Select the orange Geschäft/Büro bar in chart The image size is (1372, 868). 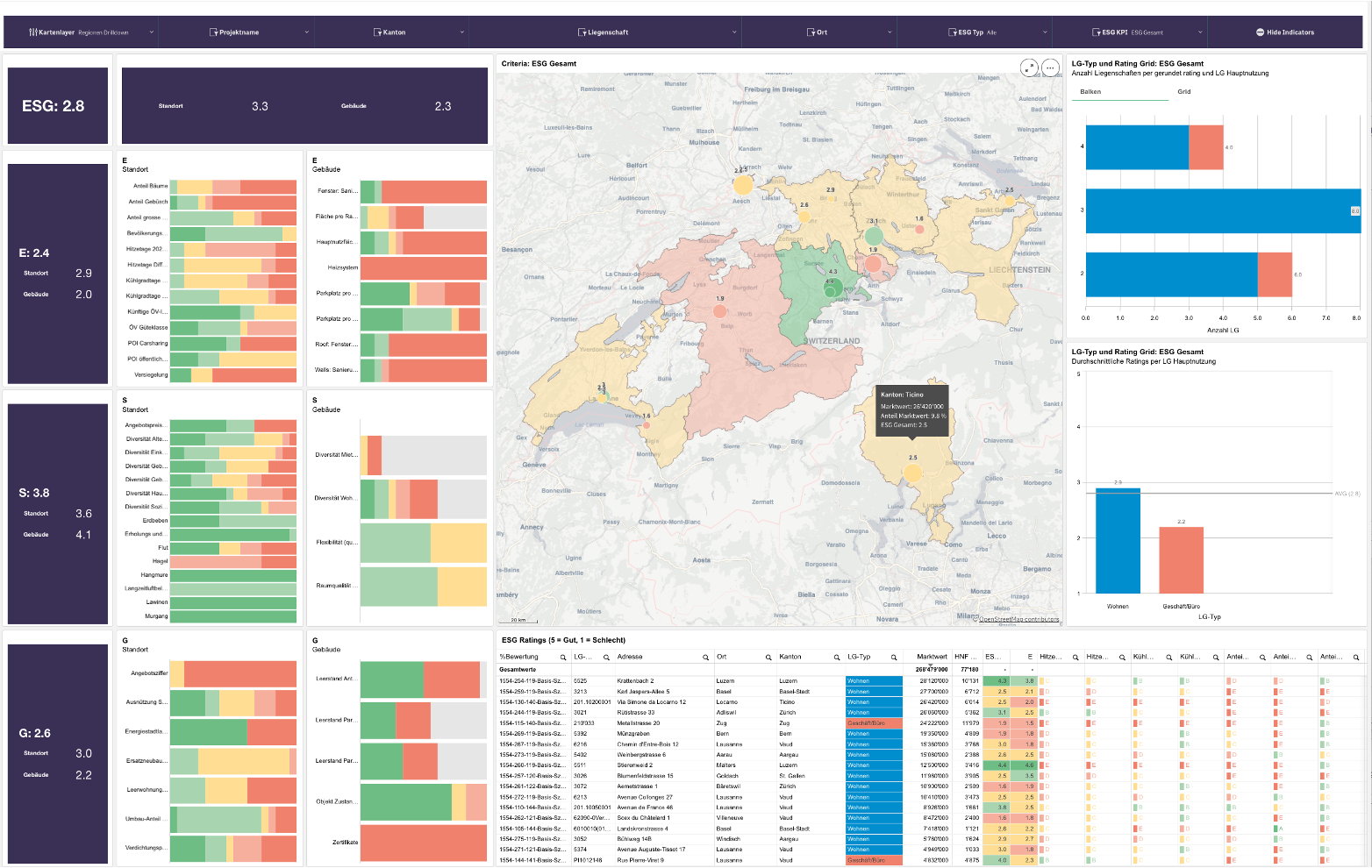[1181, 560]
